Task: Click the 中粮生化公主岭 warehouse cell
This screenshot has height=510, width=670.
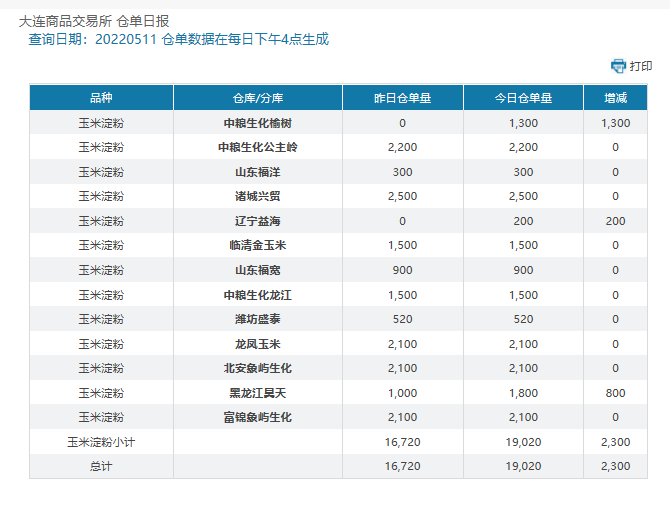Action: 258,147
